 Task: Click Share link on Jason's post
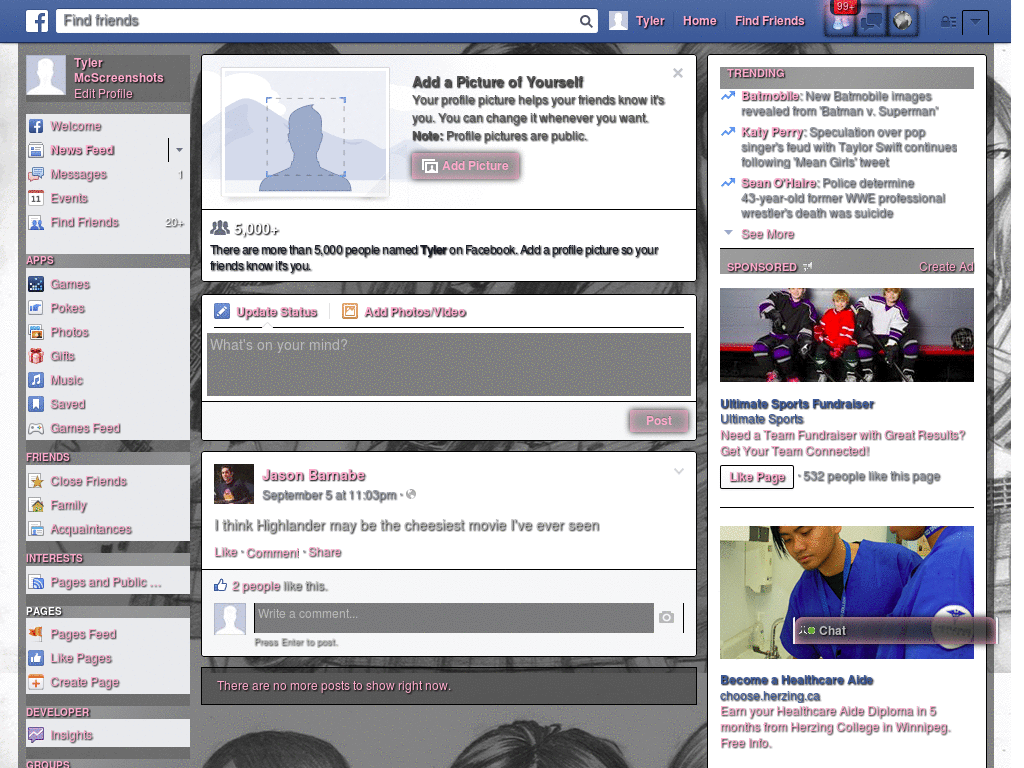pos(325,552)
